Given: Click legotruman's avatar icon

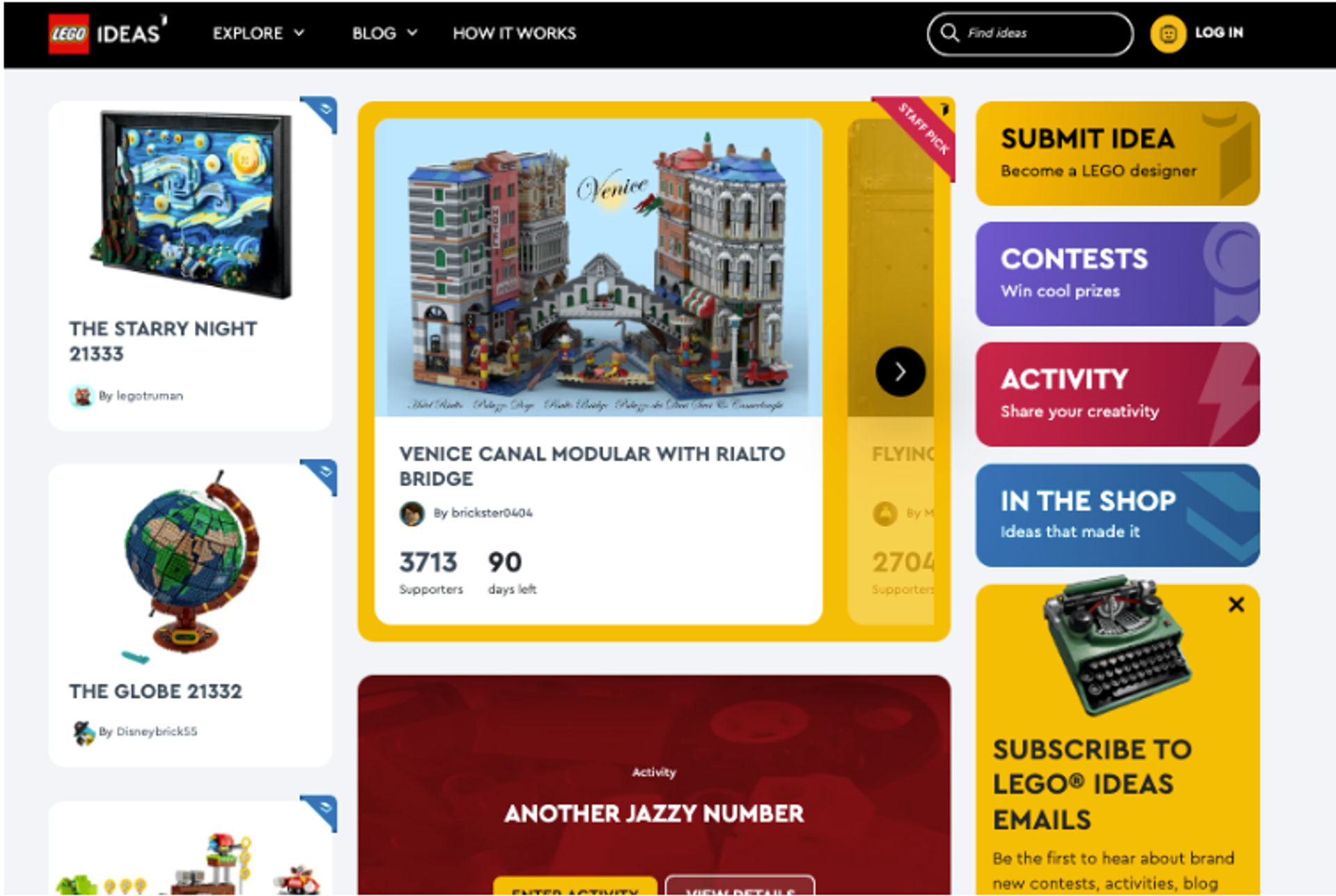Looking at the screenshot, I should pos(82,396).
